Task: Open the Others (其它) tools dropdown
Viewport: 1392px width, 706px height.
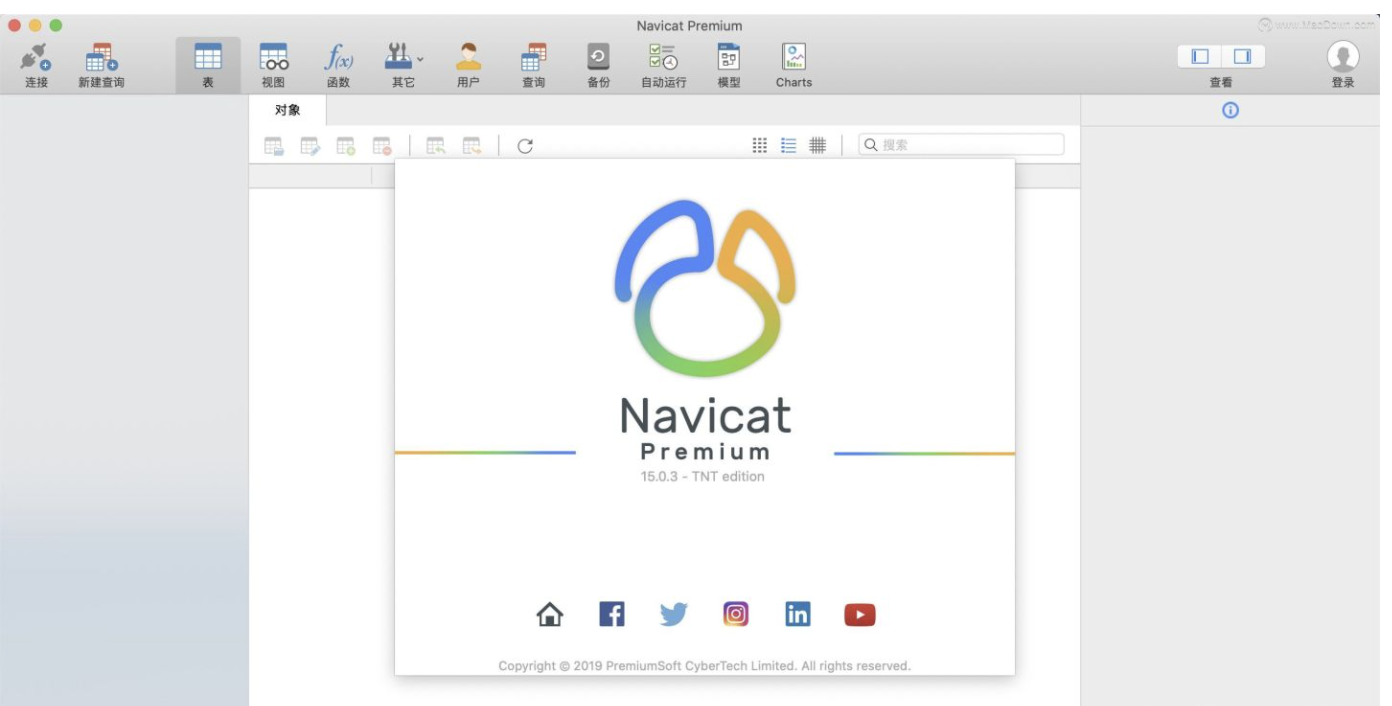Action: click(x=404, y=58)
